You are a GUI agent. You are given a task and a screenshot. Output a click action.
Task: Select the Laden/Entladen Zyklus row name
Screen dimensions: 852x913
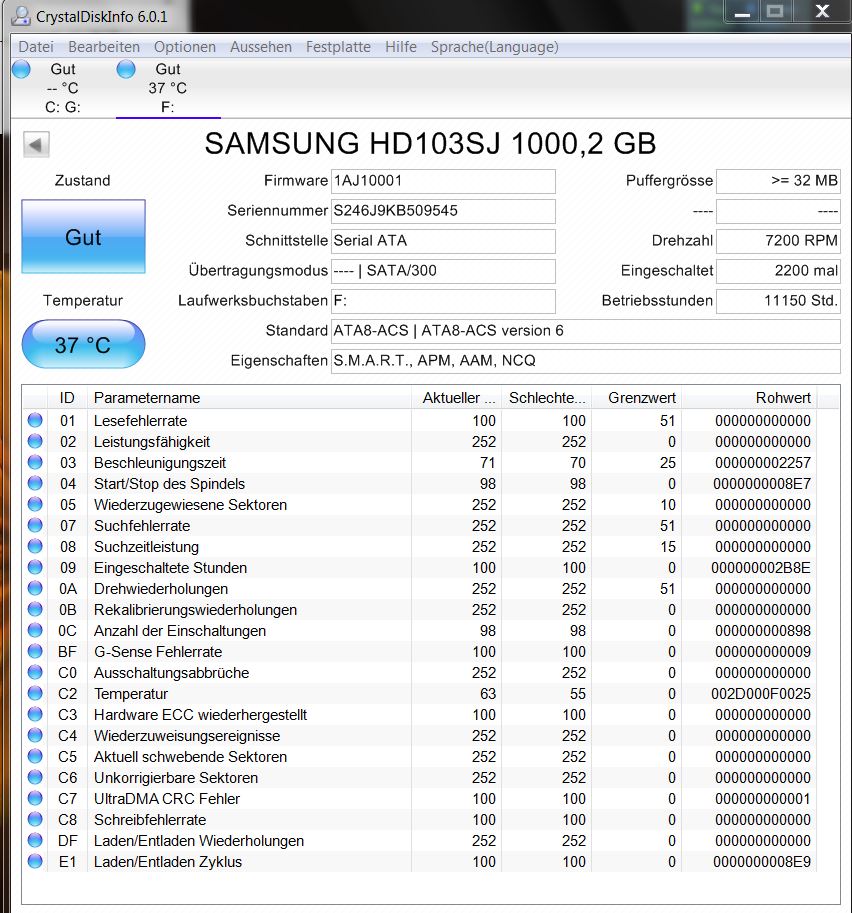(x=168, y=861)
